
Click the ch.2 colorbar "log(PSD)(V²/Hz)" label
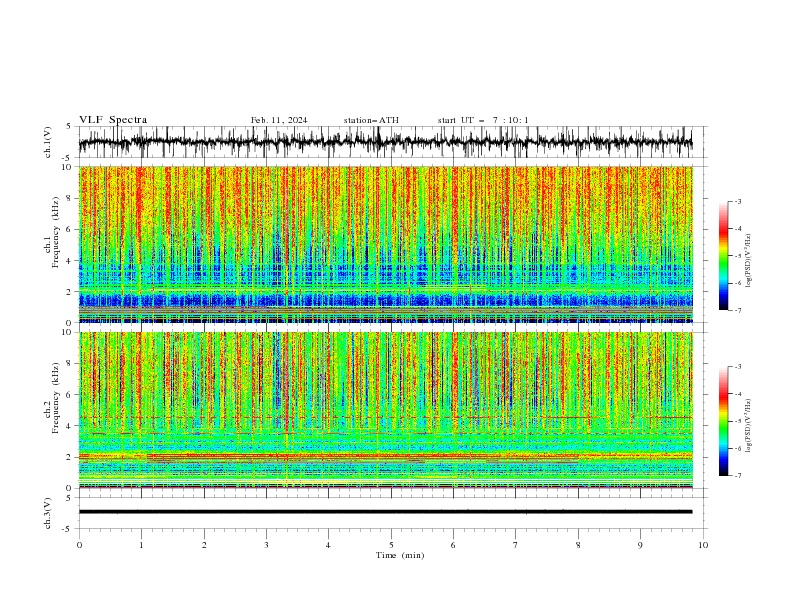pyautogui.click(x=748, y=426)
